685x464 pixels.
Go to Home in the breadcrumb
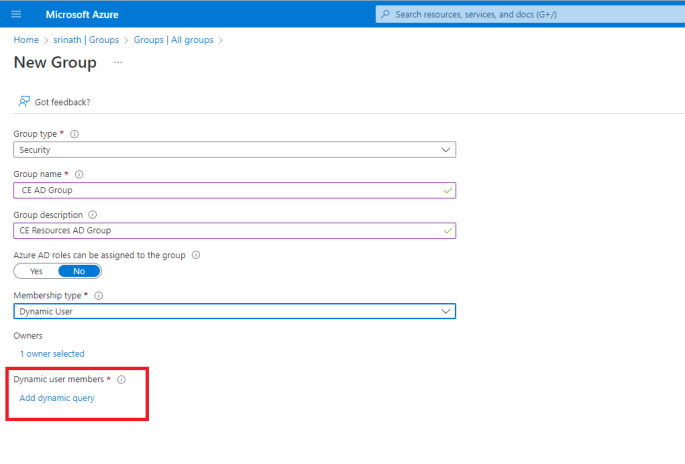(26, 40)
